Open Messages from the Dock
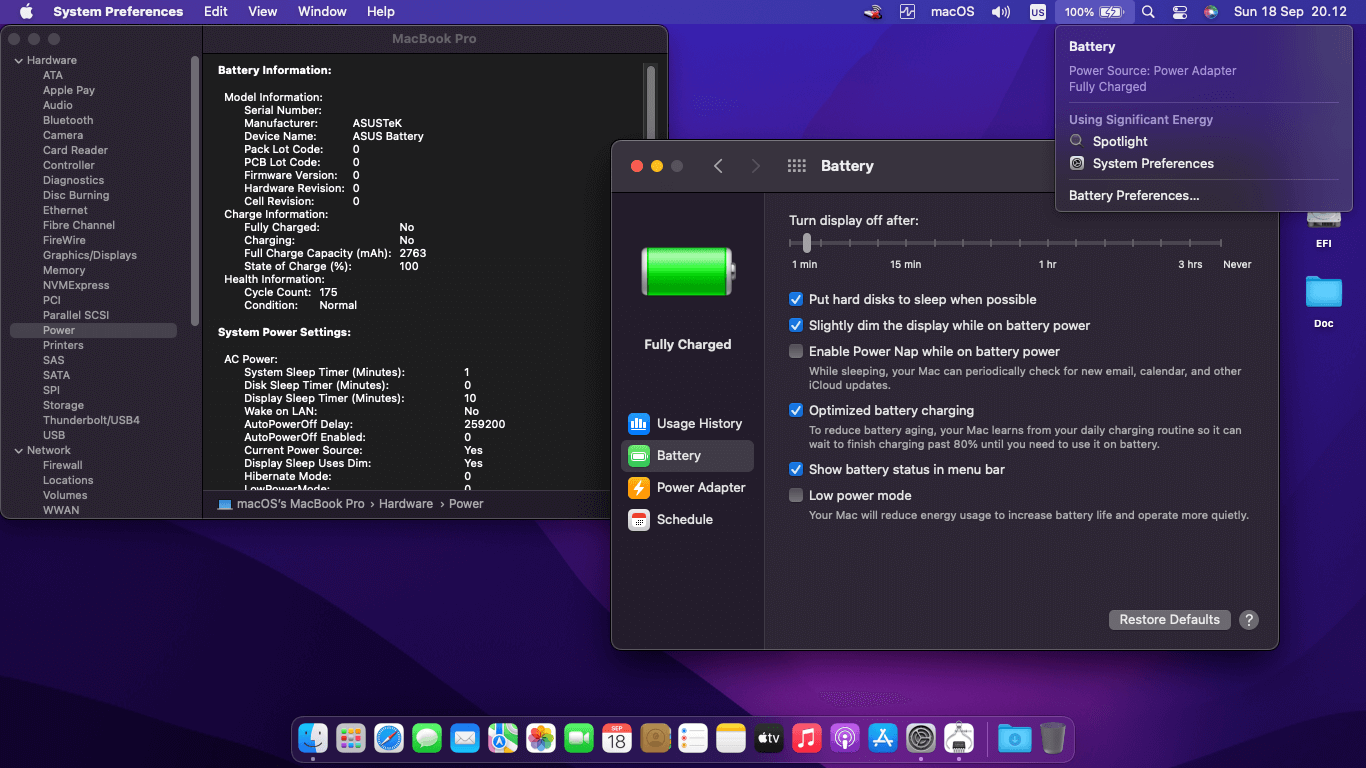1366x768 pixels. click(x=427, y=739)
